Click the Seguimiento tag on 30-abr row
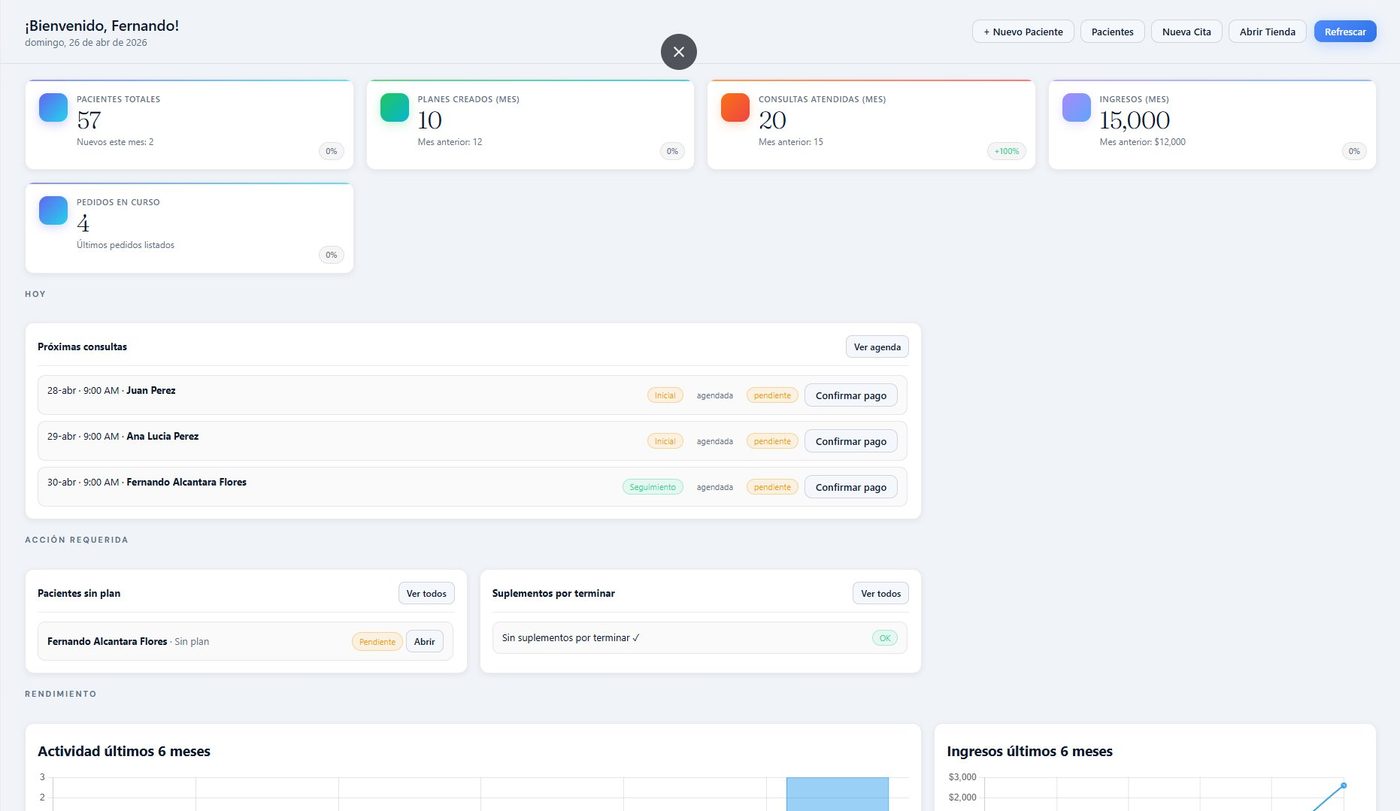 [653, 487]
